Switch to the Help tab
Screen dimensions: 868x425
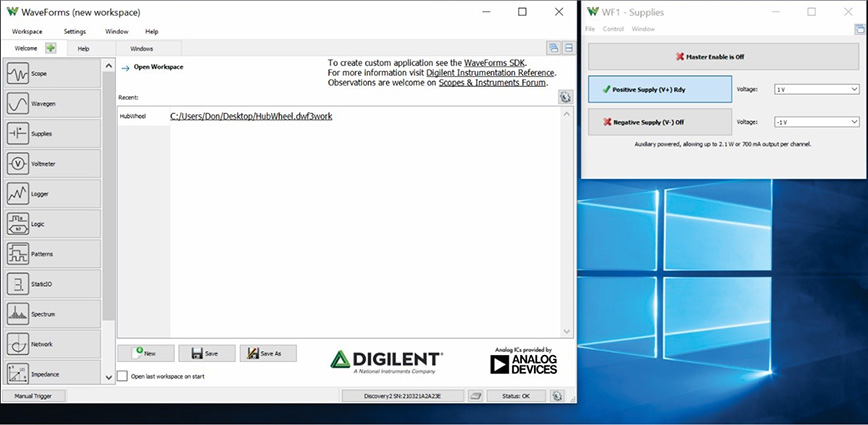pos(83,48)
